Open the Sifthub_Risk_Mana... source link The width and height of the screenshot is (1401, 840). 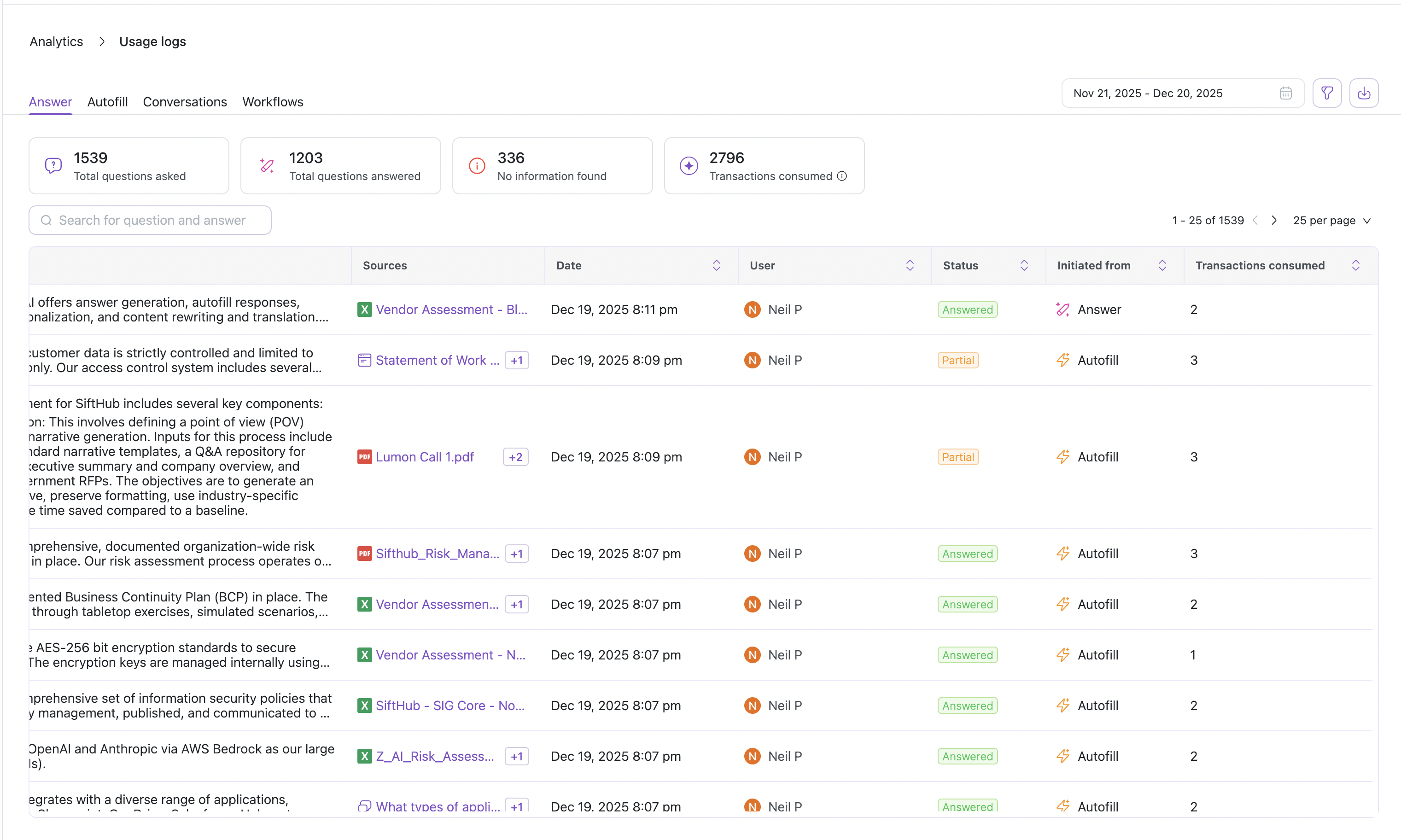pos(437,554)
